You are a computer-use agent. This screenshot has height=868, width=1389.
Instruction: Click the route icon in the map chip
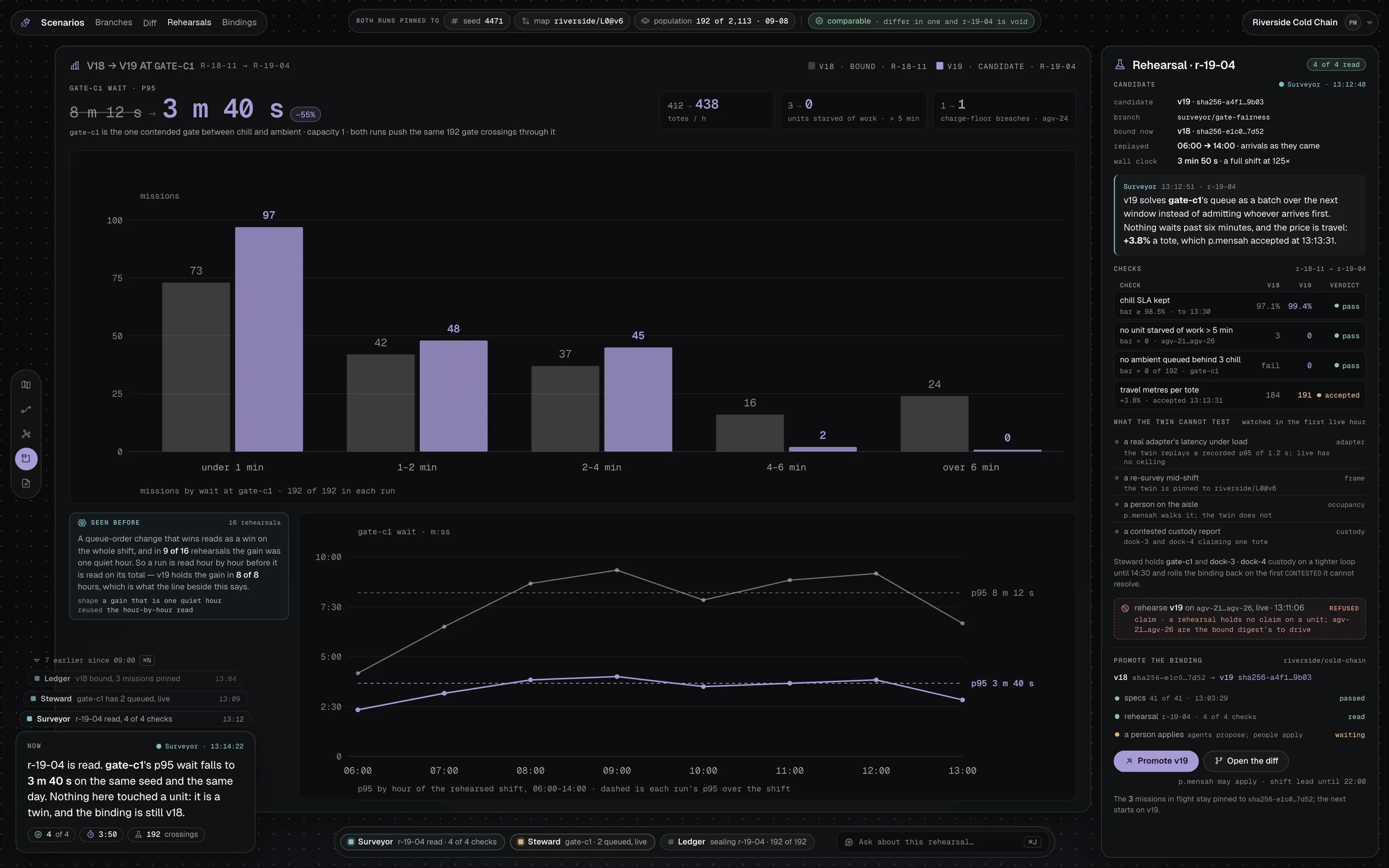(x=525, y=21)
